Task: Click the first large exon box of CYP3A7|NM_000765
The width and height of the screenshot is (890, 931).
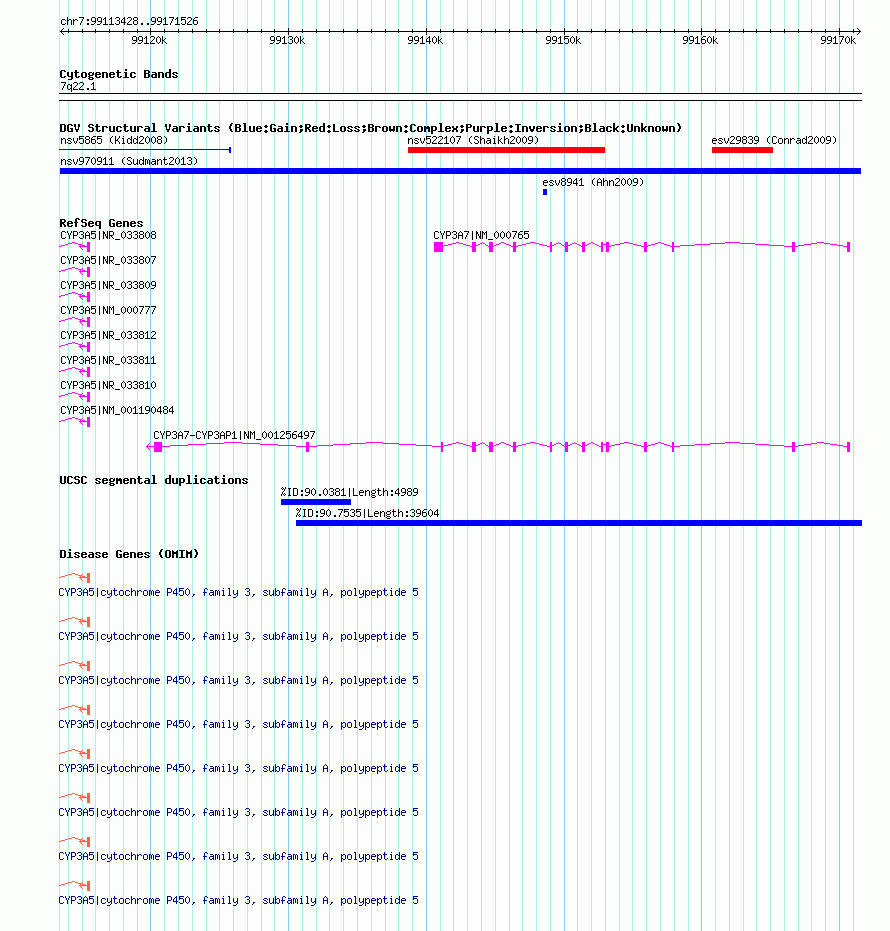Action: (x=439, y=247)
